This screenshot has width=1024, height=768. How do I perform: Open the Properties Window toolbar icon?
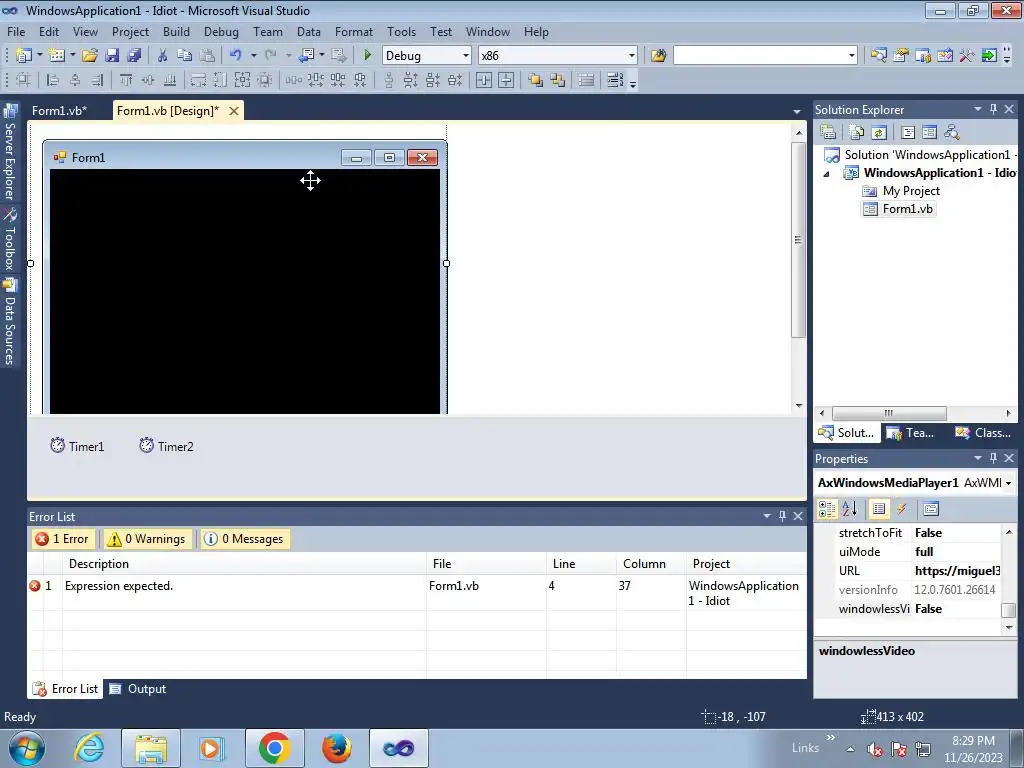[x=901, y=56]
